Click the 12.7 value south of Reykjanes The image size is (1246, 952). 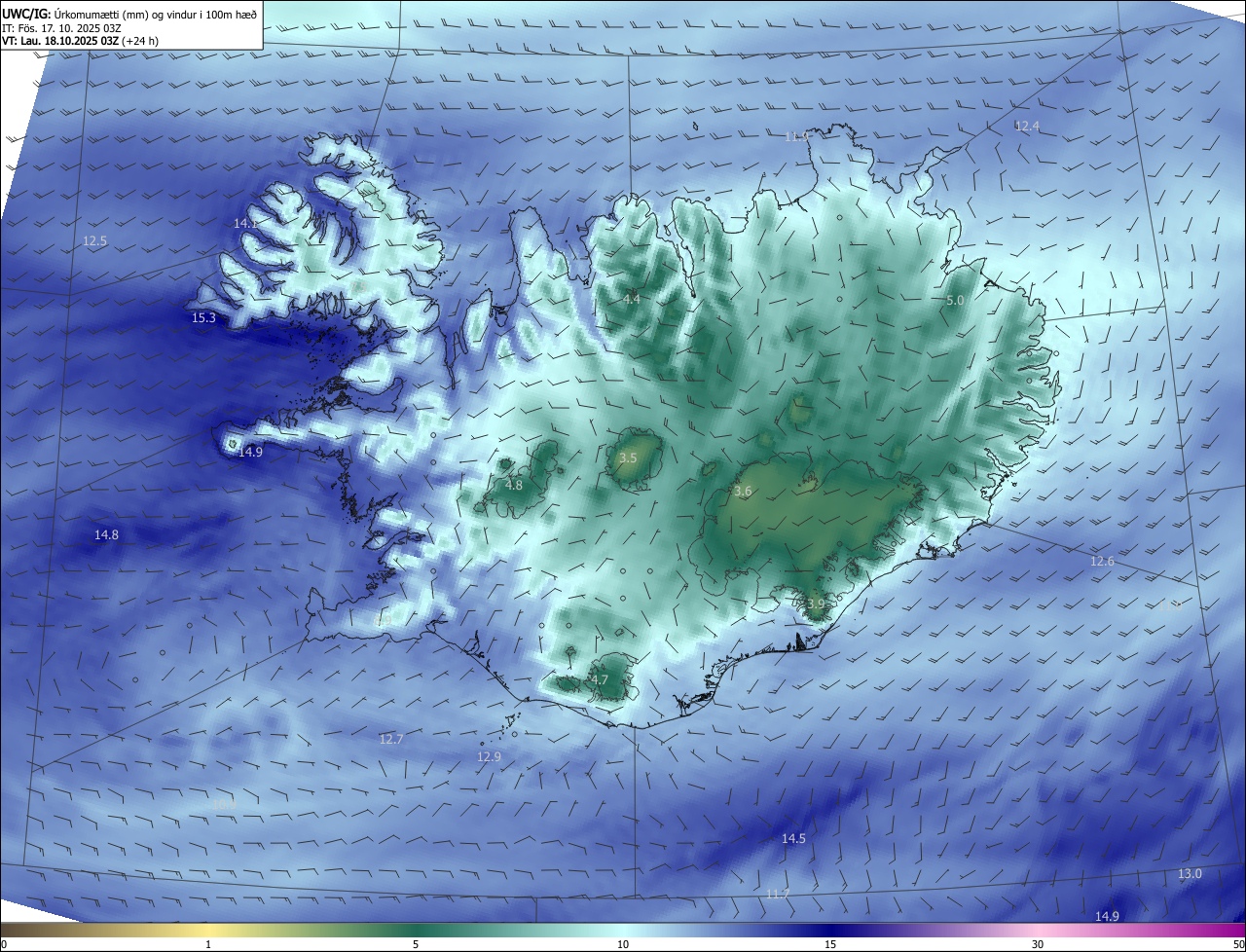[x=390, y=740]
